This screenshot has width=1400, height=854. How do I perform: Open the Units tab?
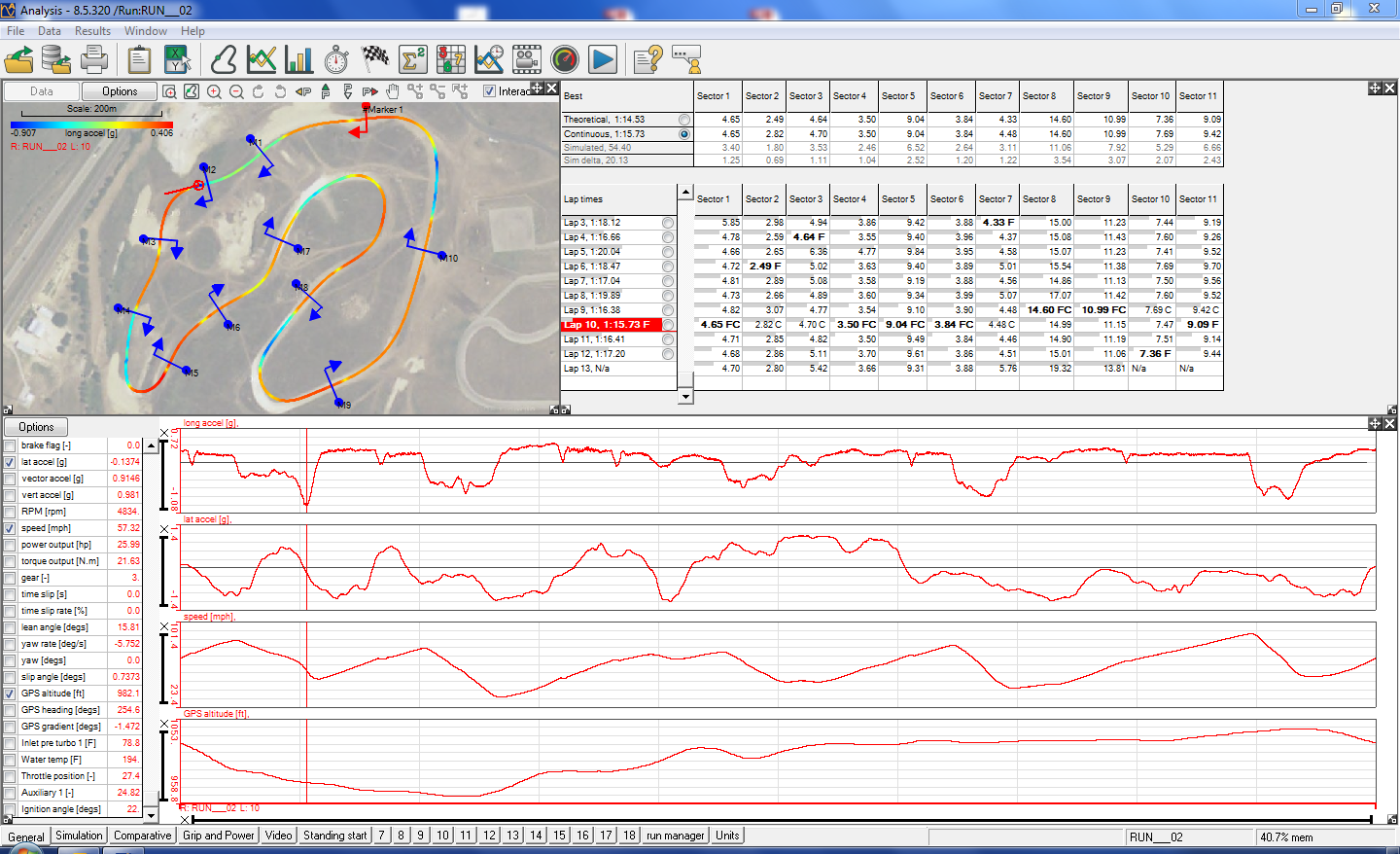pos(727,836)
